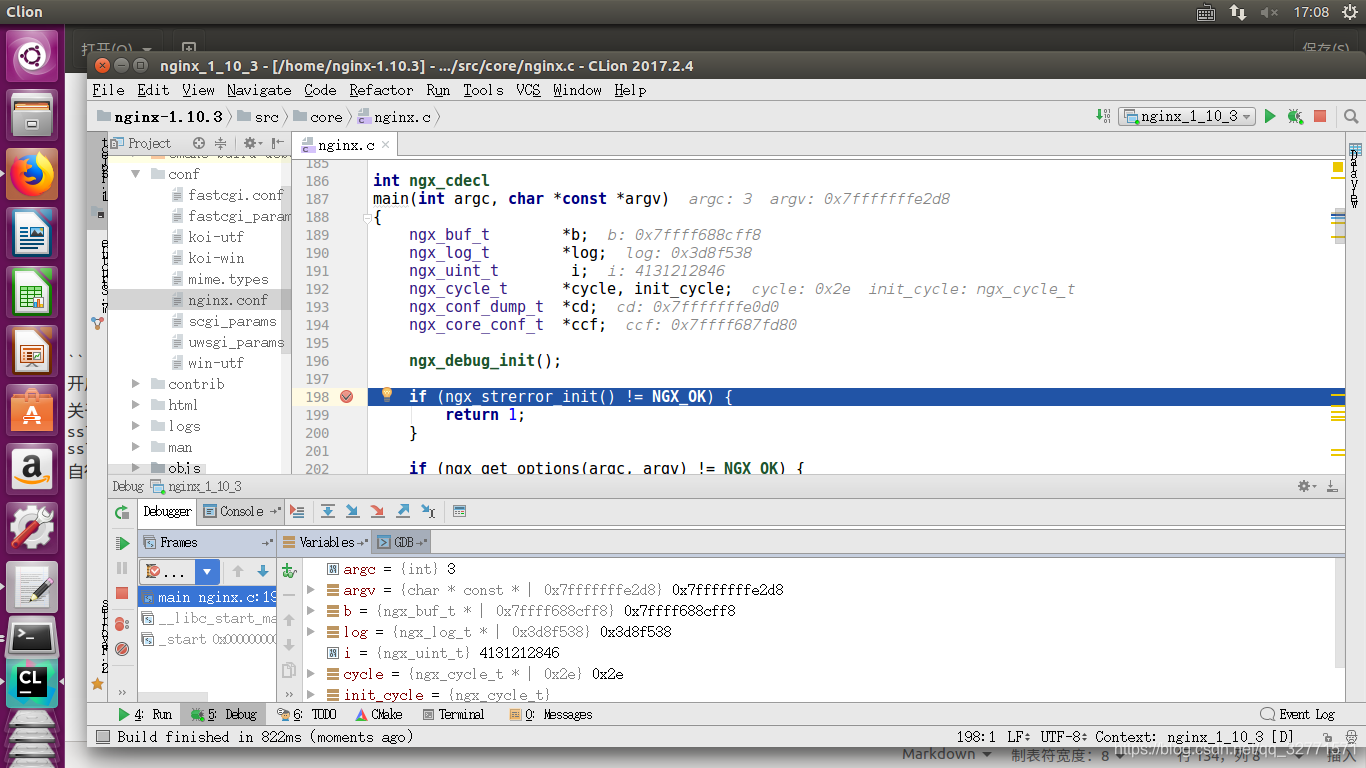The image size is (1366, 768).
Task: Click the intention lightbulb on line 198
Action: tap(387, 395)
